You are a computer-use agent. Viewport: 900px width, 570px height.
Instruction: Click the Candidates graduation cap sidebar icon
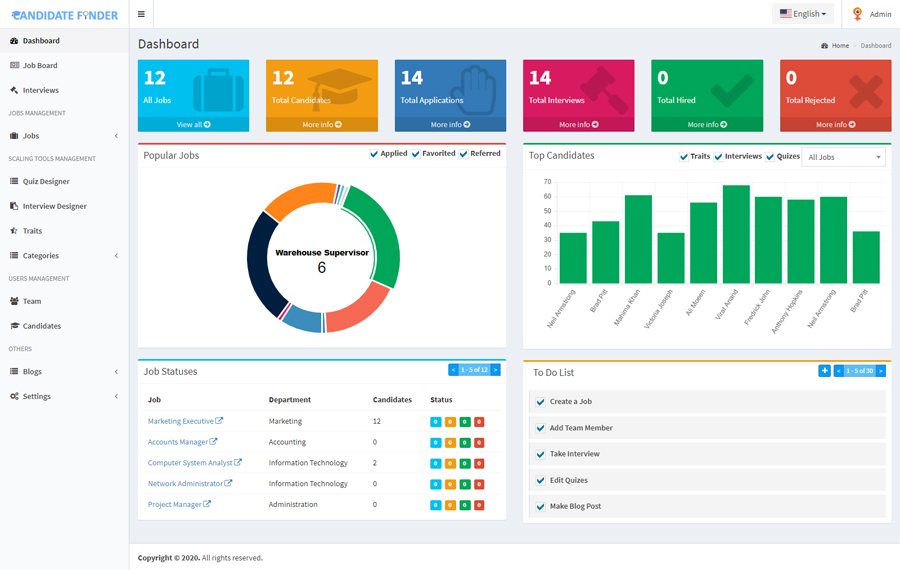(x=14, y=326)
